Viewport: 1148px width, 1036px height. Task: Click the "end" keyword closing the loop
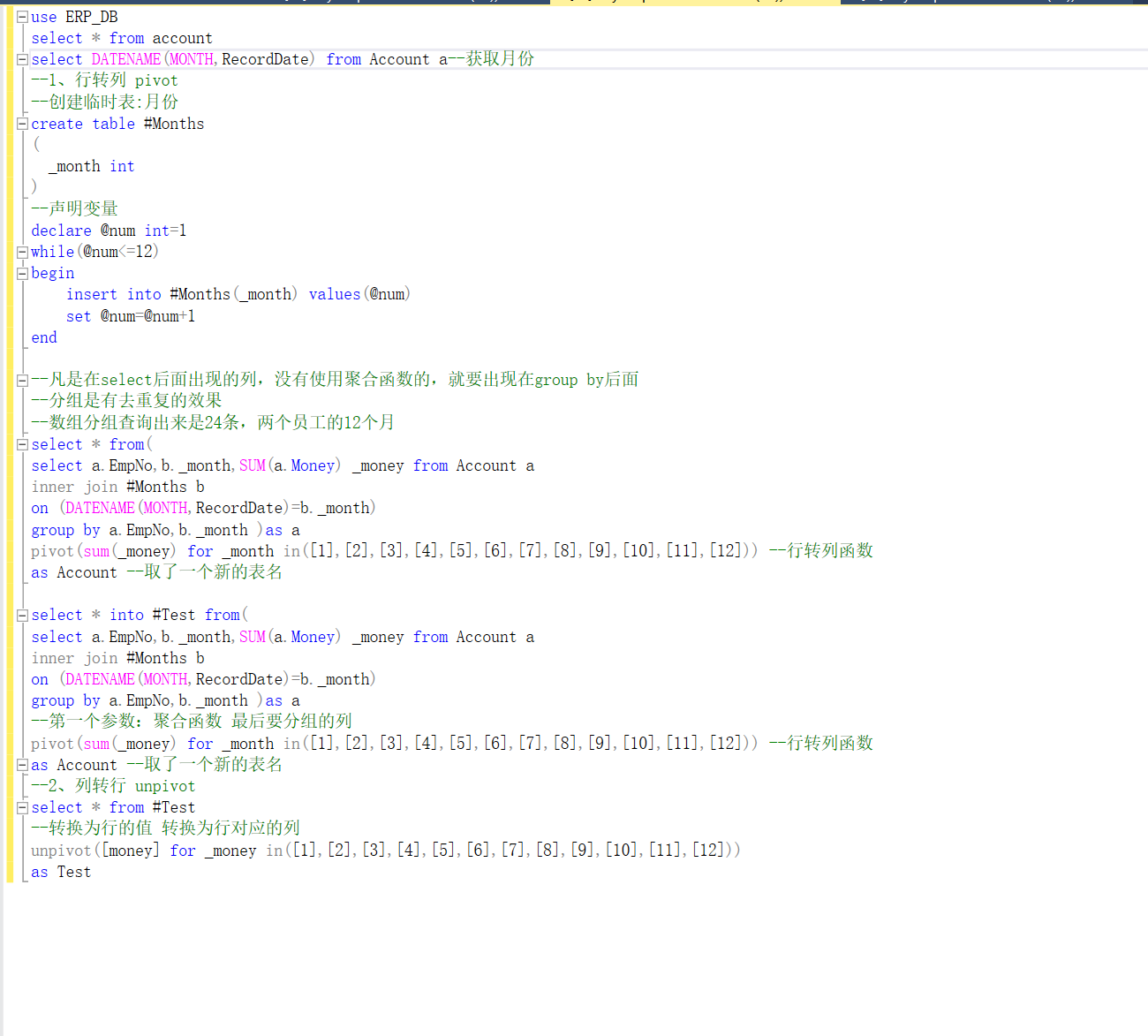[x=43, y=337]
